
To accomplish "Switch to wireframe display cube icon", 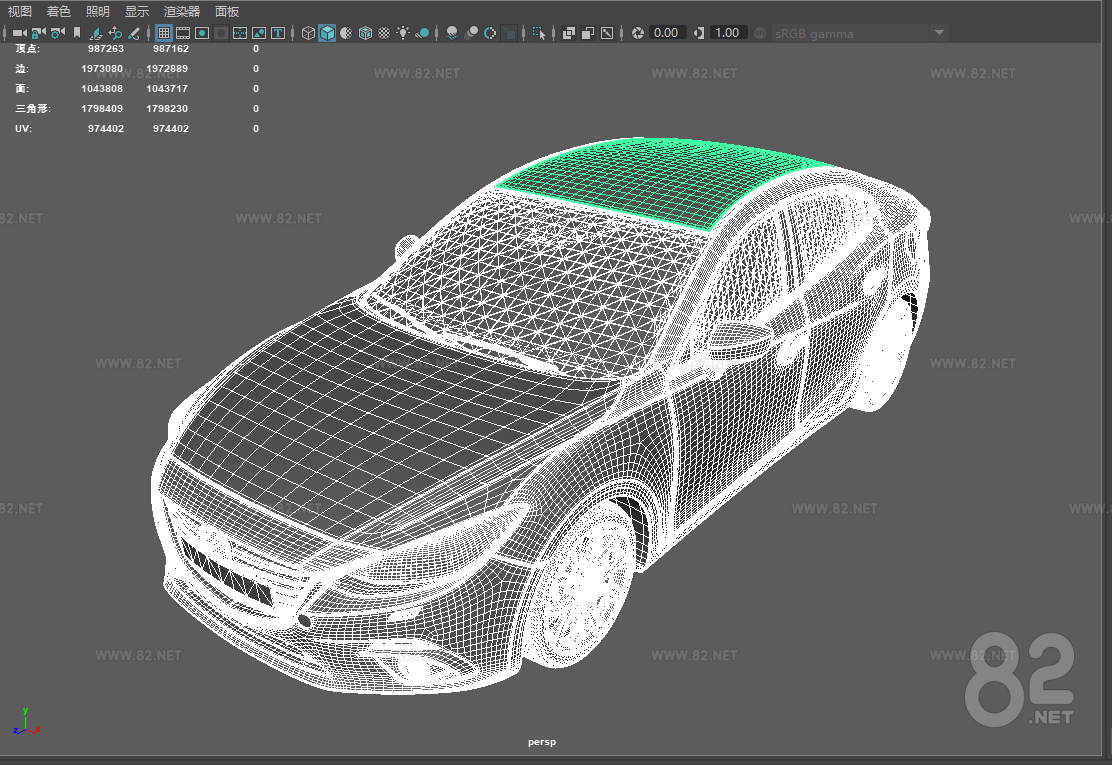I will click(308, 33).
